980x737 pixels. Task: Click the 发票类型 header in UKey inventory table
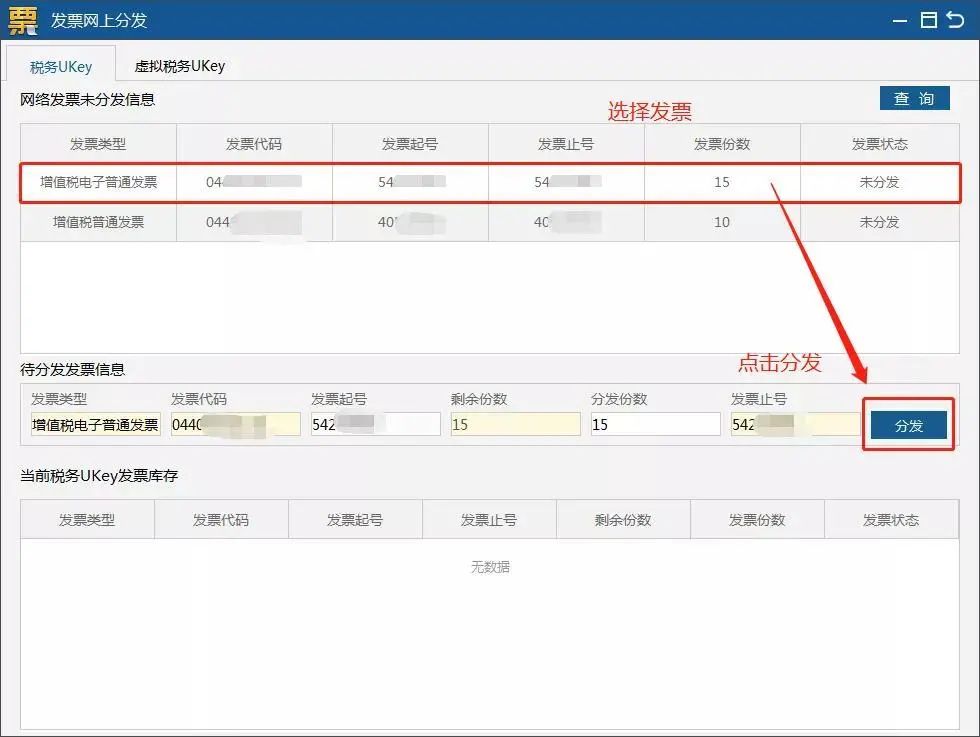coord(87,519)
